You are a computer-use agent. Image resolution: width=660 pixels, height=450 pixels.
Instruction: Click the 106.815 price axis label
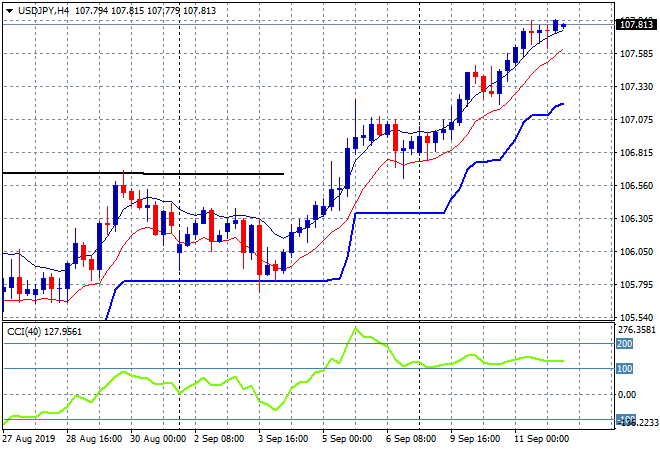636,152
